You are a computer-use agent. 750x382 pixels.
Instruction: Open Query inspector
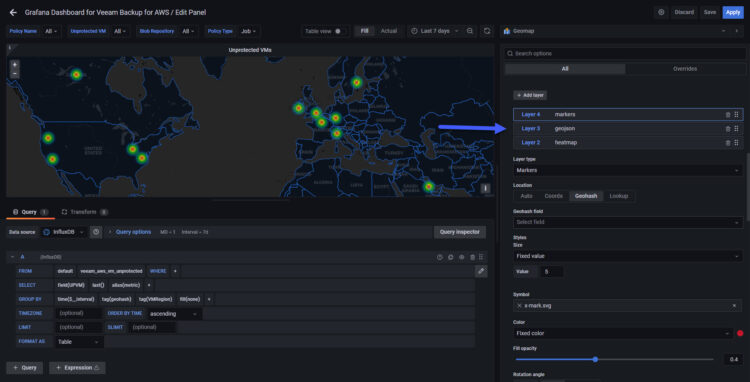460,232
